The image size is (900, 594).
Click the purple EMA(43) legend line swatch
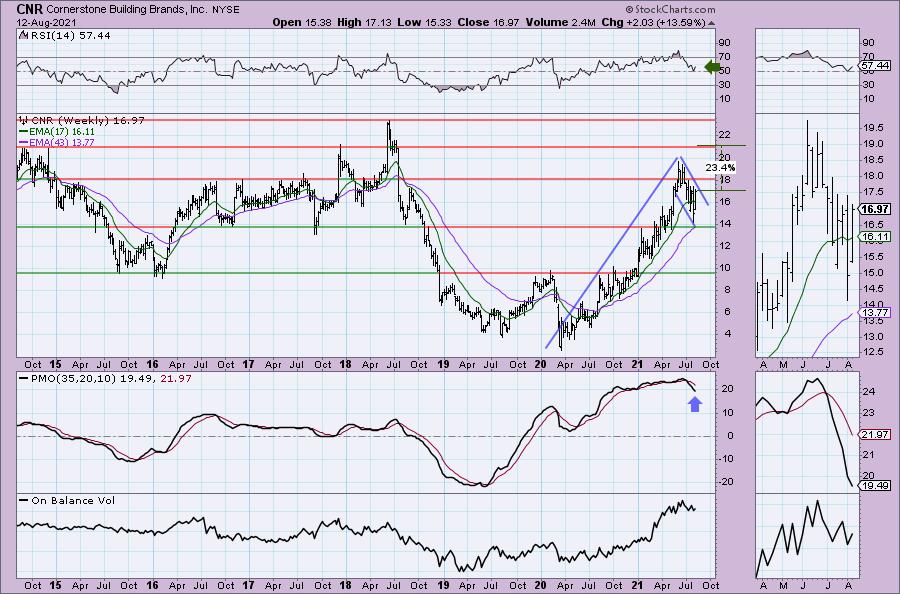pyautogui.click(x=24, y=142)
